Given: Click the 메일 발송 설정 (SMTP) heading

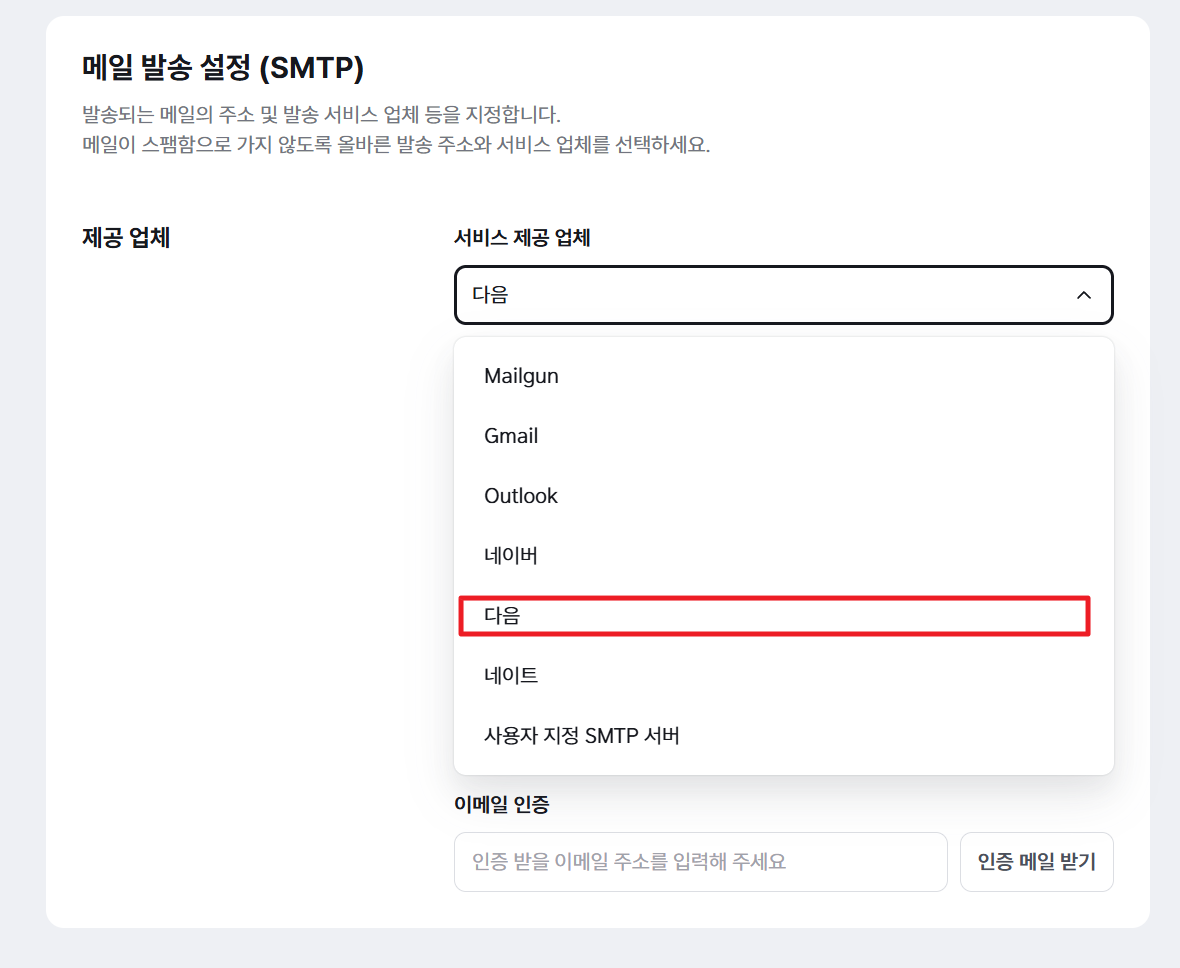Looking at the screenshot, I should [x=222, y=69].
